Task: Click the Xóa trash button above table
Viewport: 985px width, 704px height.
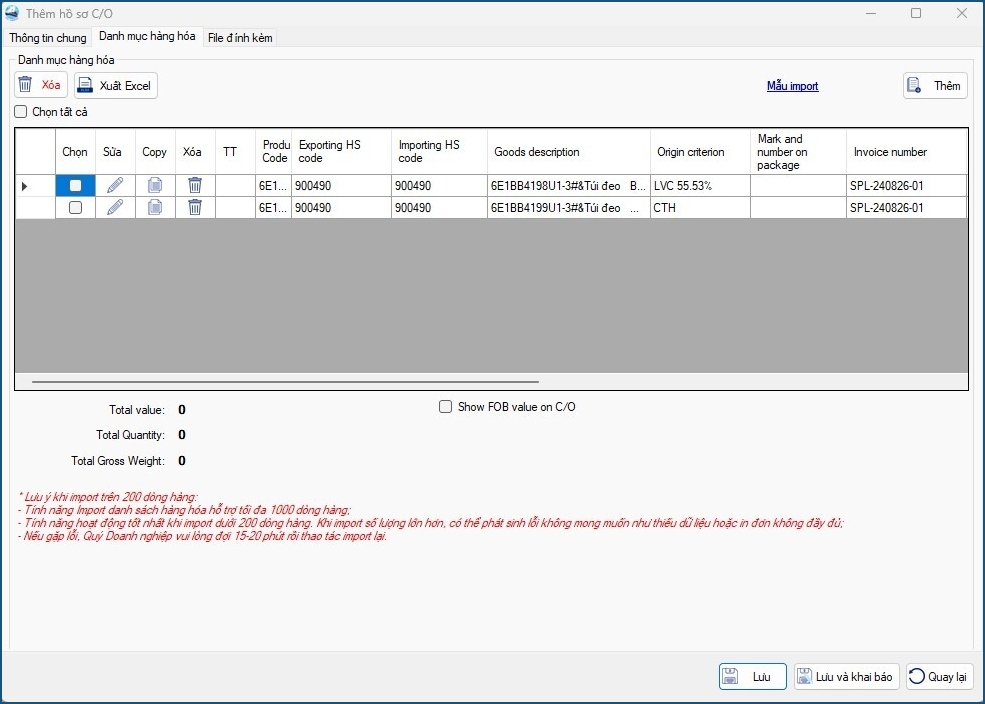Action: [41, 86]
